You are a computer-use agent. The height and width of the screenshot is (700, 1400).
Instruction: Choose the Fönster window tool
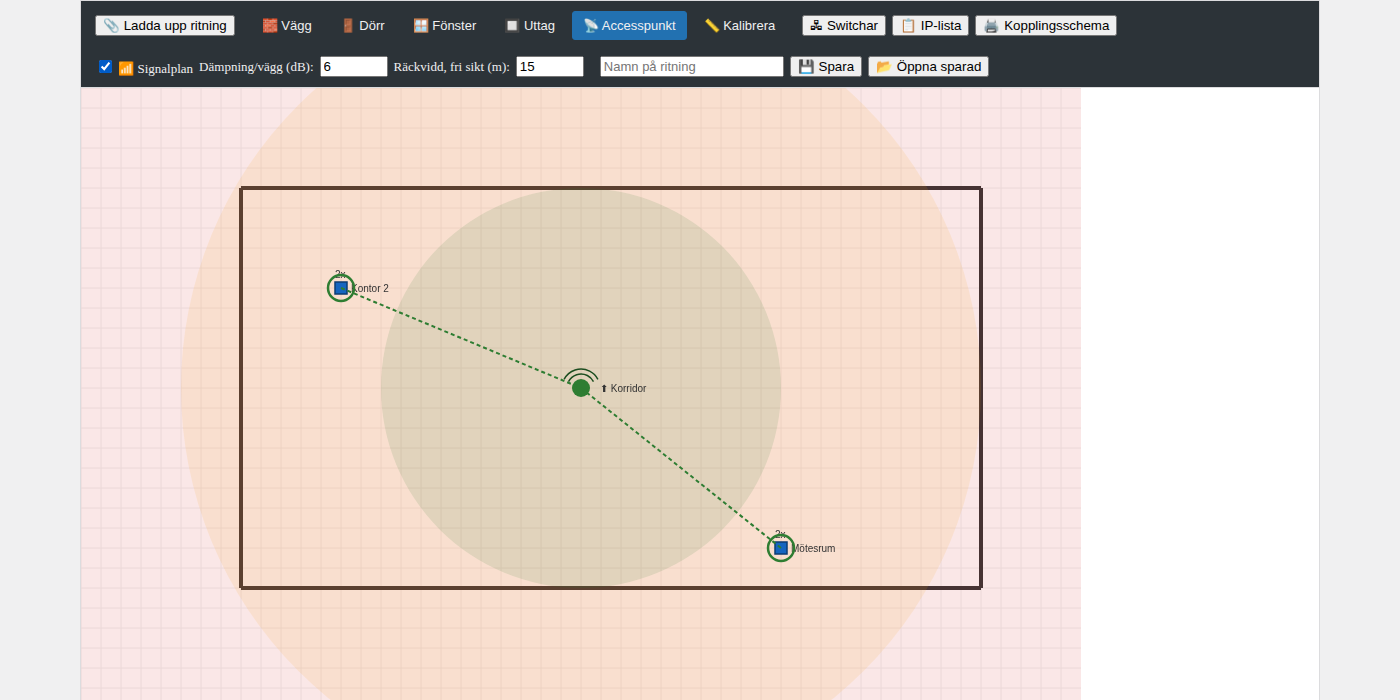(445, 26)
